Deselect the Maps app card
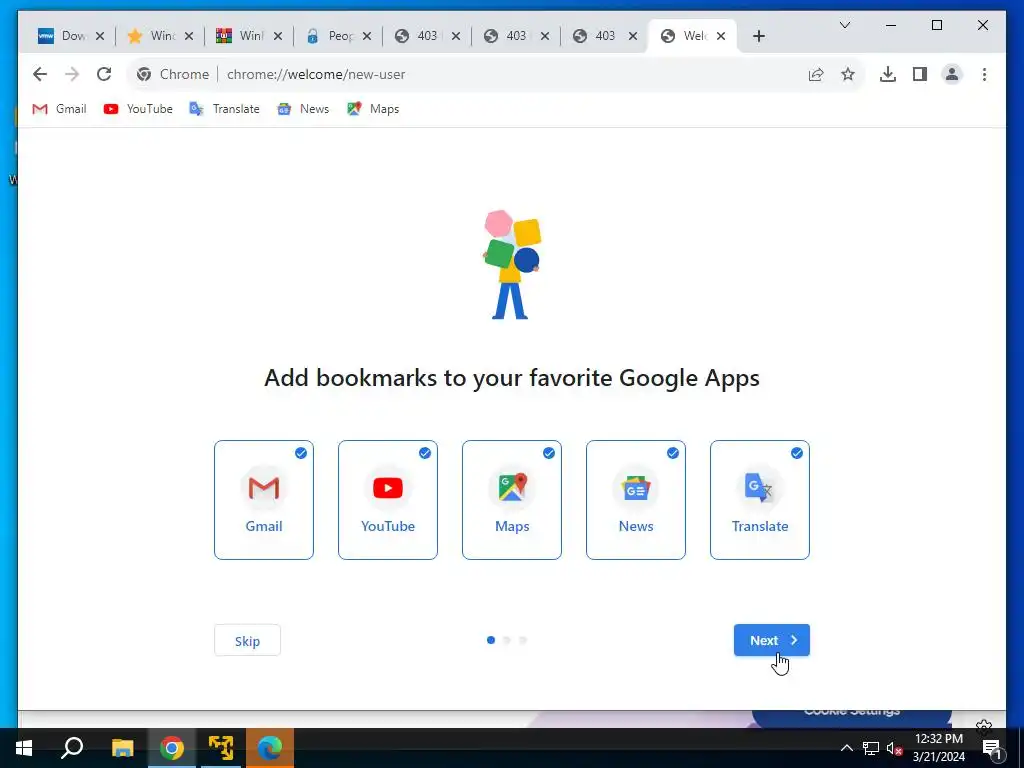The image size is (1024, 768). (512, 500)
